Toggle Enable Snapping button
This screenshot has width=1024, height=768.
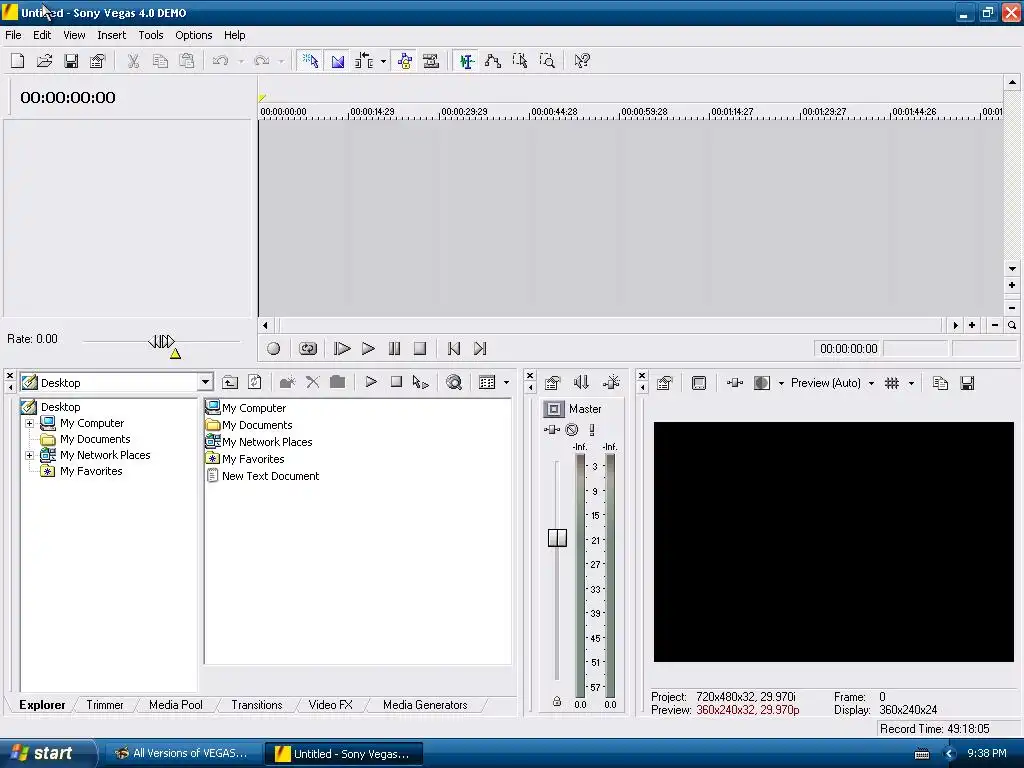[310, 61]
